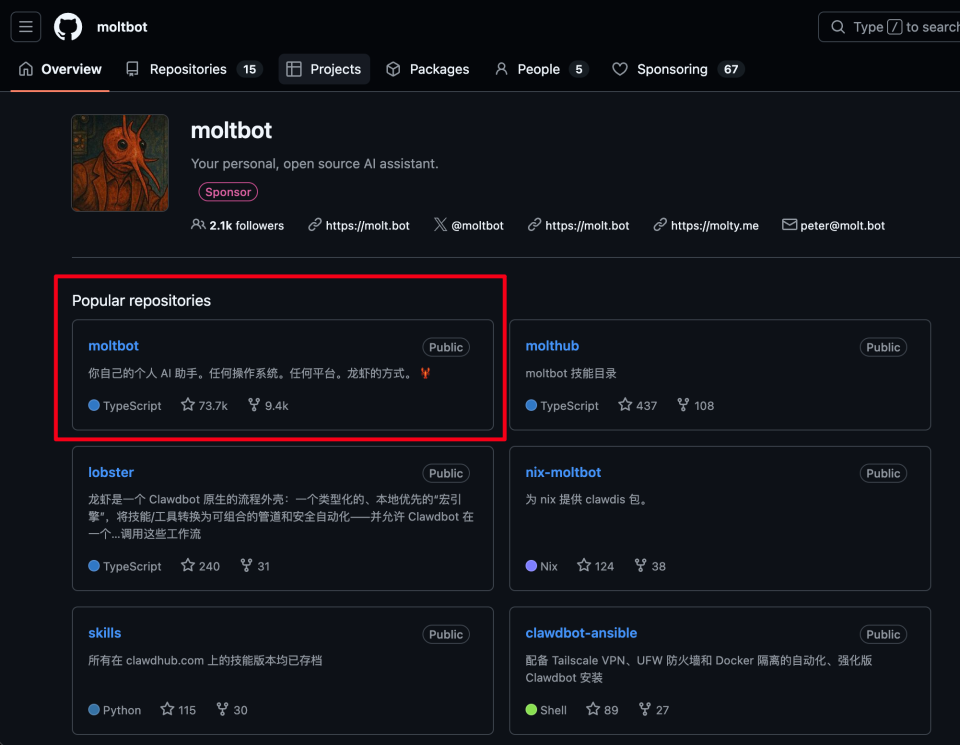
Task: Click the lobster emoji in the moltbot card description
Action: click(x=426, y=373)
